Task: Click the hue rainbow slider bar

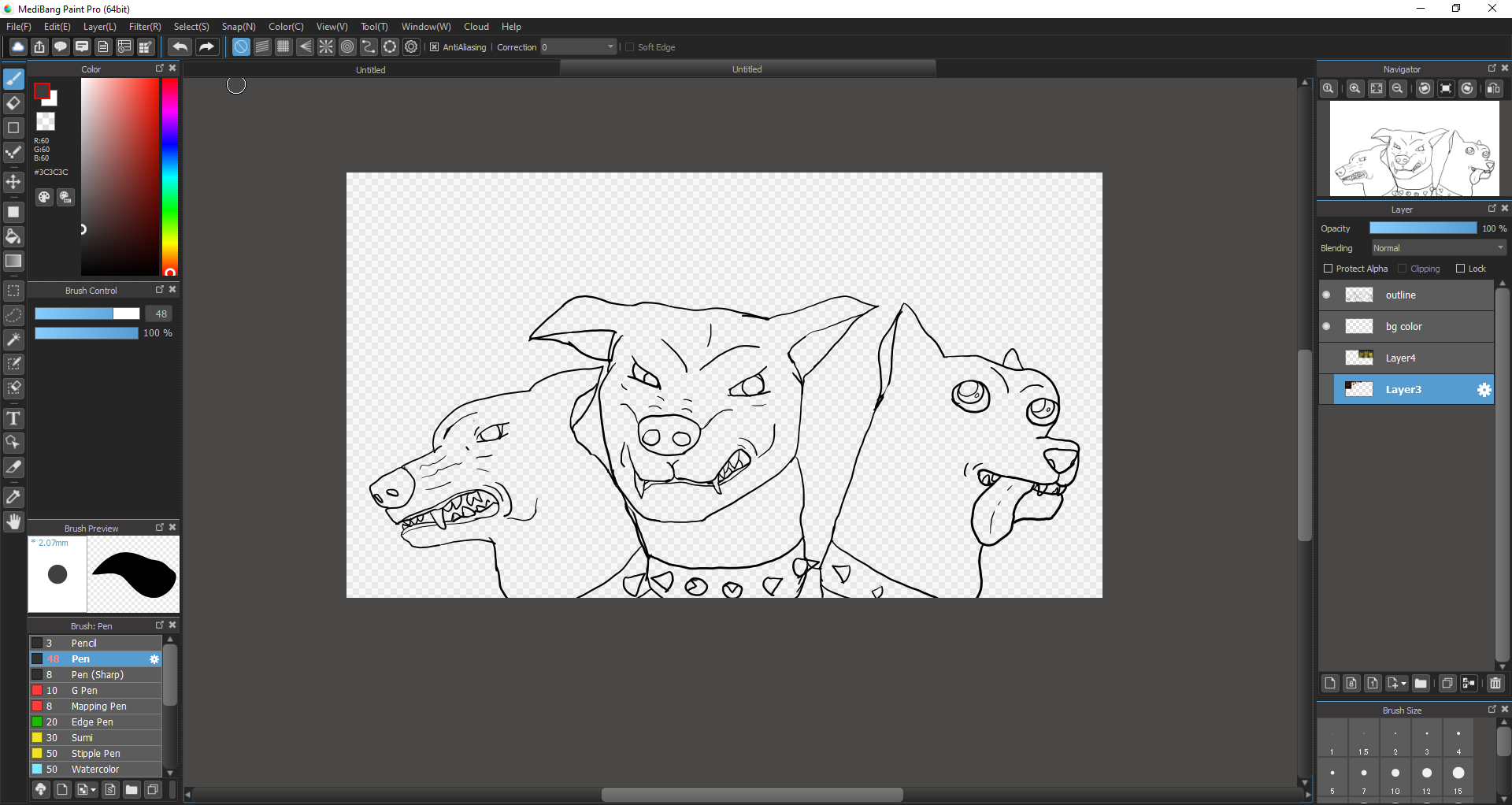Action: [169, 176]
